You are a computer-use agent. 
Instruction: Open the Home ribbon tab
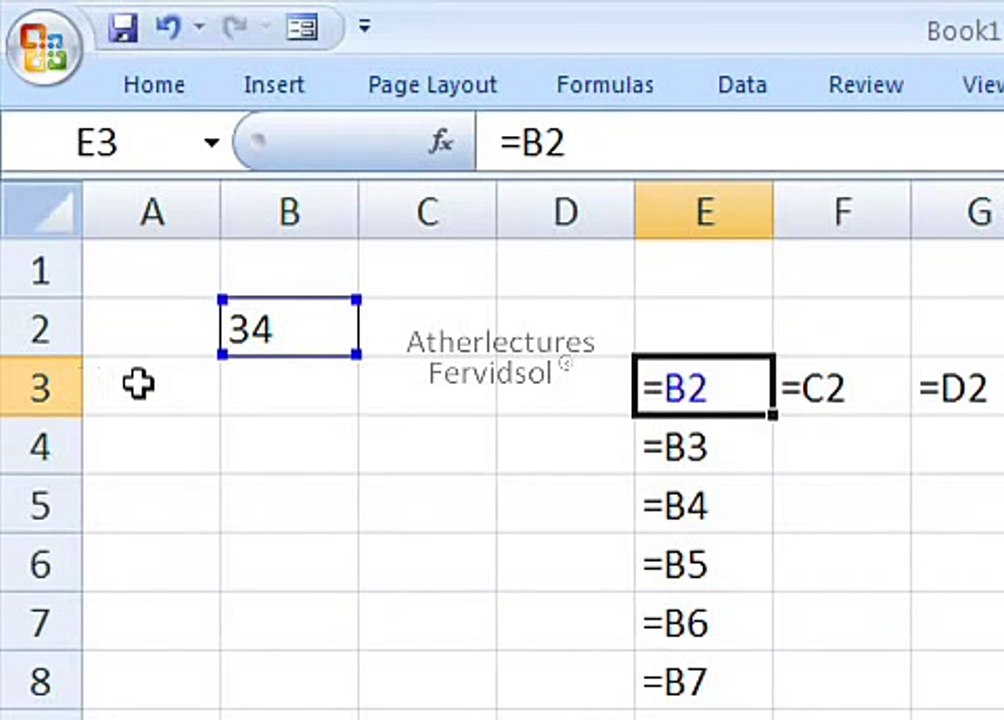pos(154,85)
